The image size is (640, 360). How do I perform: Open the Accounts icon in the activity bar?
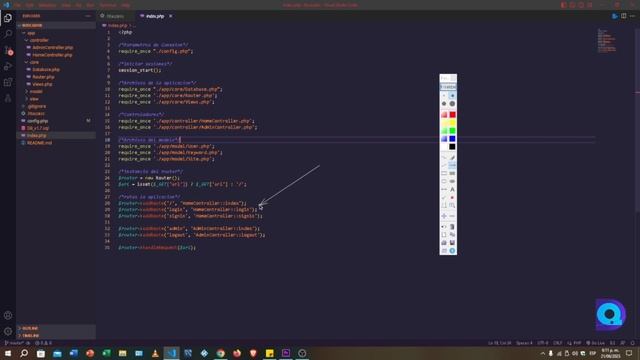click(8, 315)
